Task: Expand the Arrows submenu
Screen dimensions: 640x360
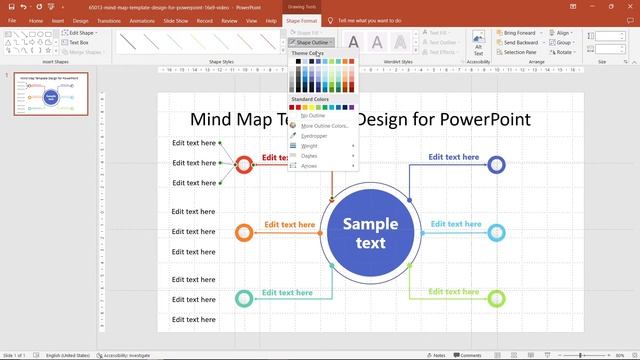Action: (323, 166)
